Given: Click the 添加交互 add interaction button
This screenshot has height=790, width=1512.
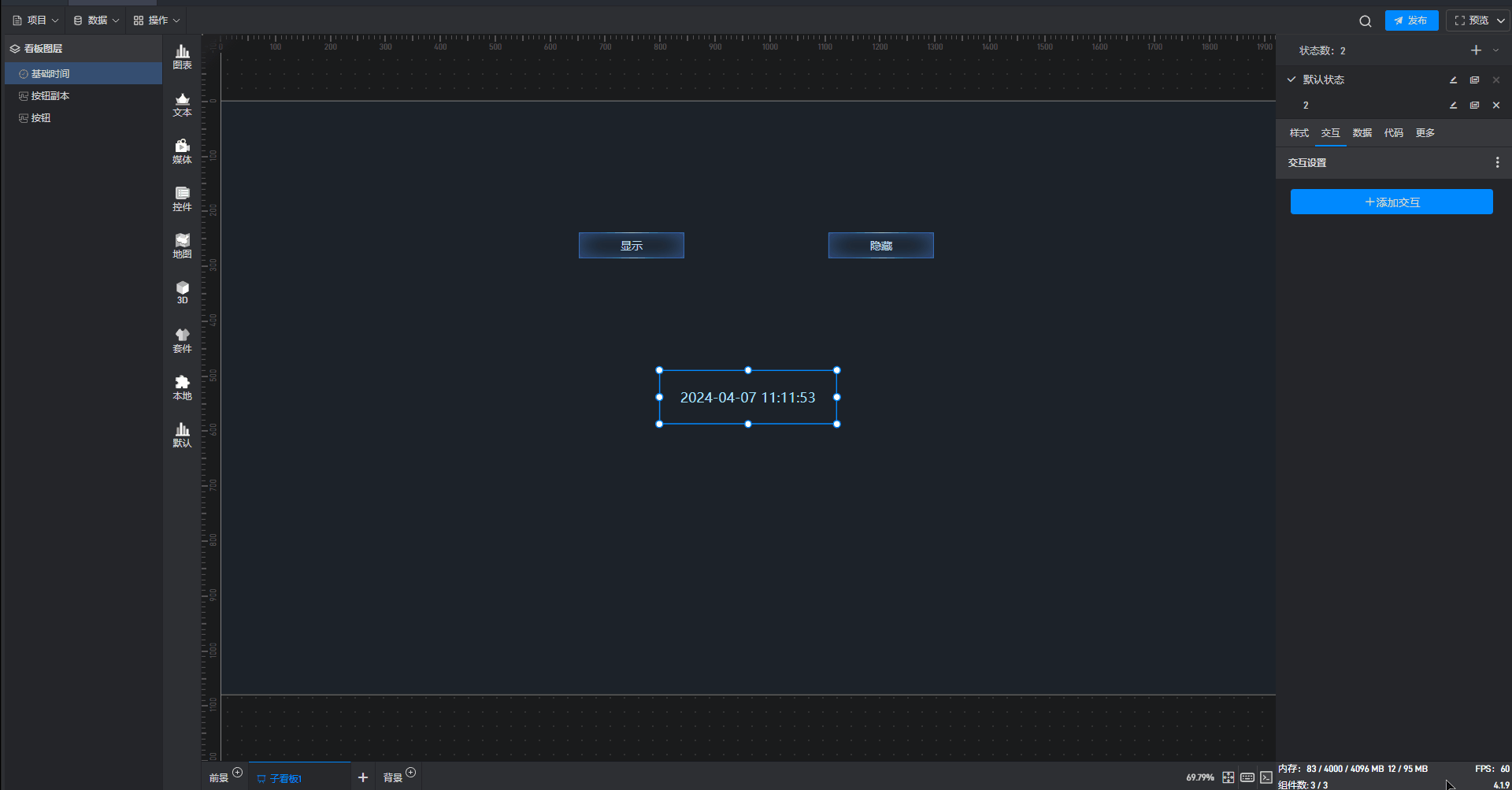Looking at the screenshot, I should point(1392,202).
